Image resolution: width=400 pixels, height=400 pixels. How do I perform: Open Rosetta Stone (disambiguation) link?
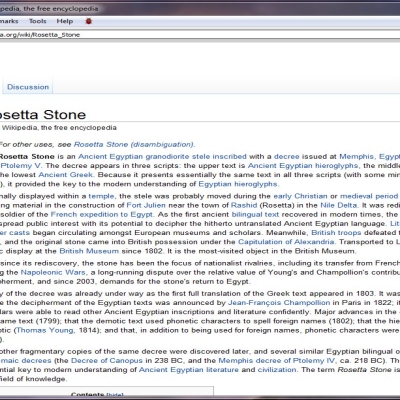tap(134, 144)
